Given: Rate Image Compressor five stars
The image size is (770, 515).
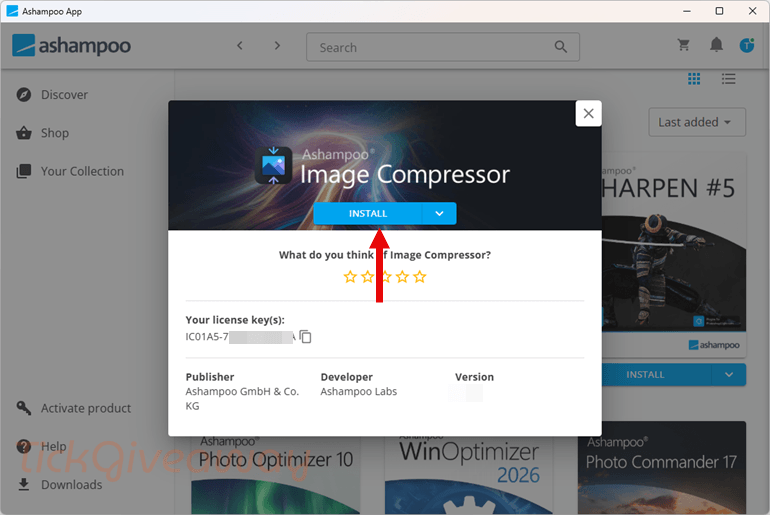Looking at the screenshot, I should point(419,277).
